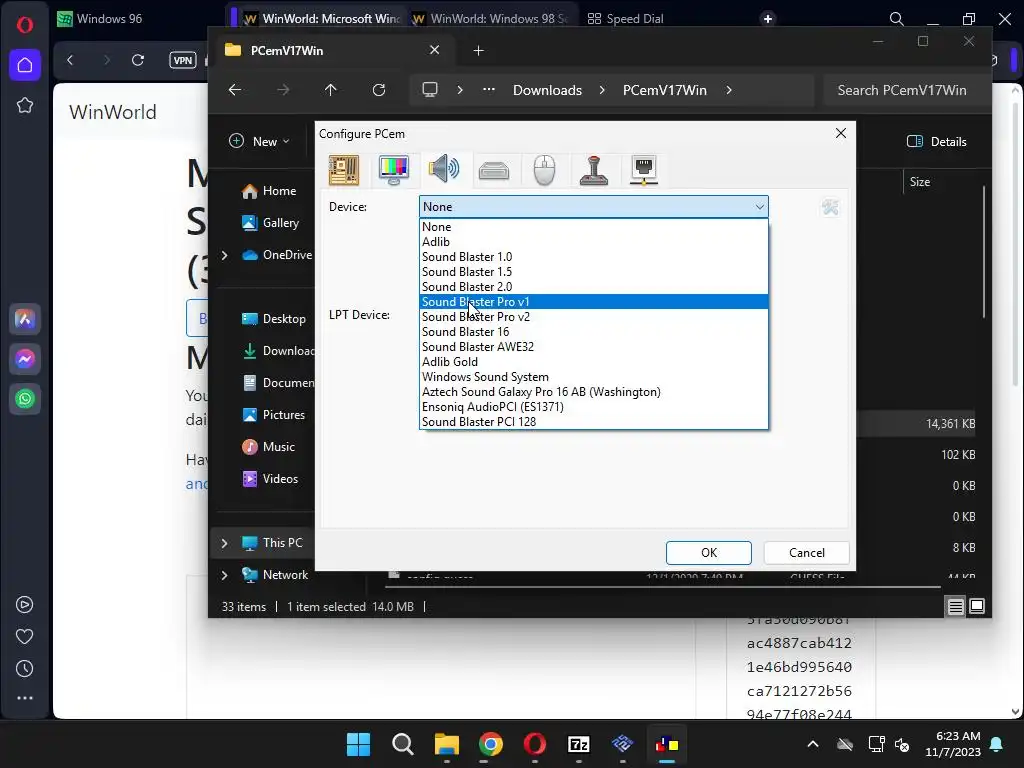
Task: Pick Aztech Sound Galaxy Pro 16 AB
Action: tap(594, 392)
